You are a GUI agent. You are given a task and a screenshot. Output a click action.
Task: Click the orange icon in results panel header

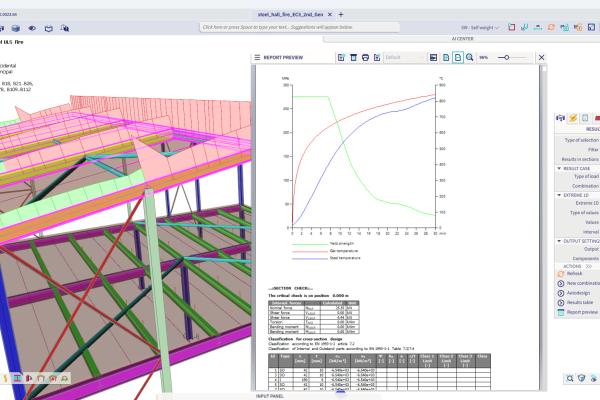(x=573, y=118)
